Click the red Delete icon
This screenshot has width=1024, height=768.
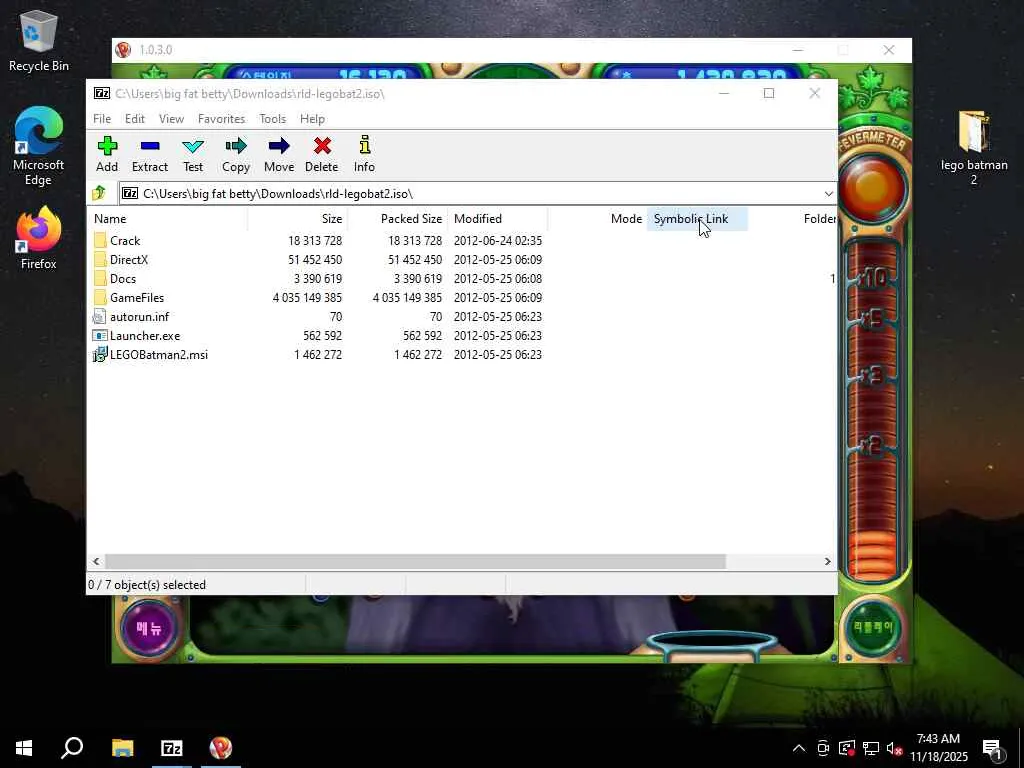(322, 146)
